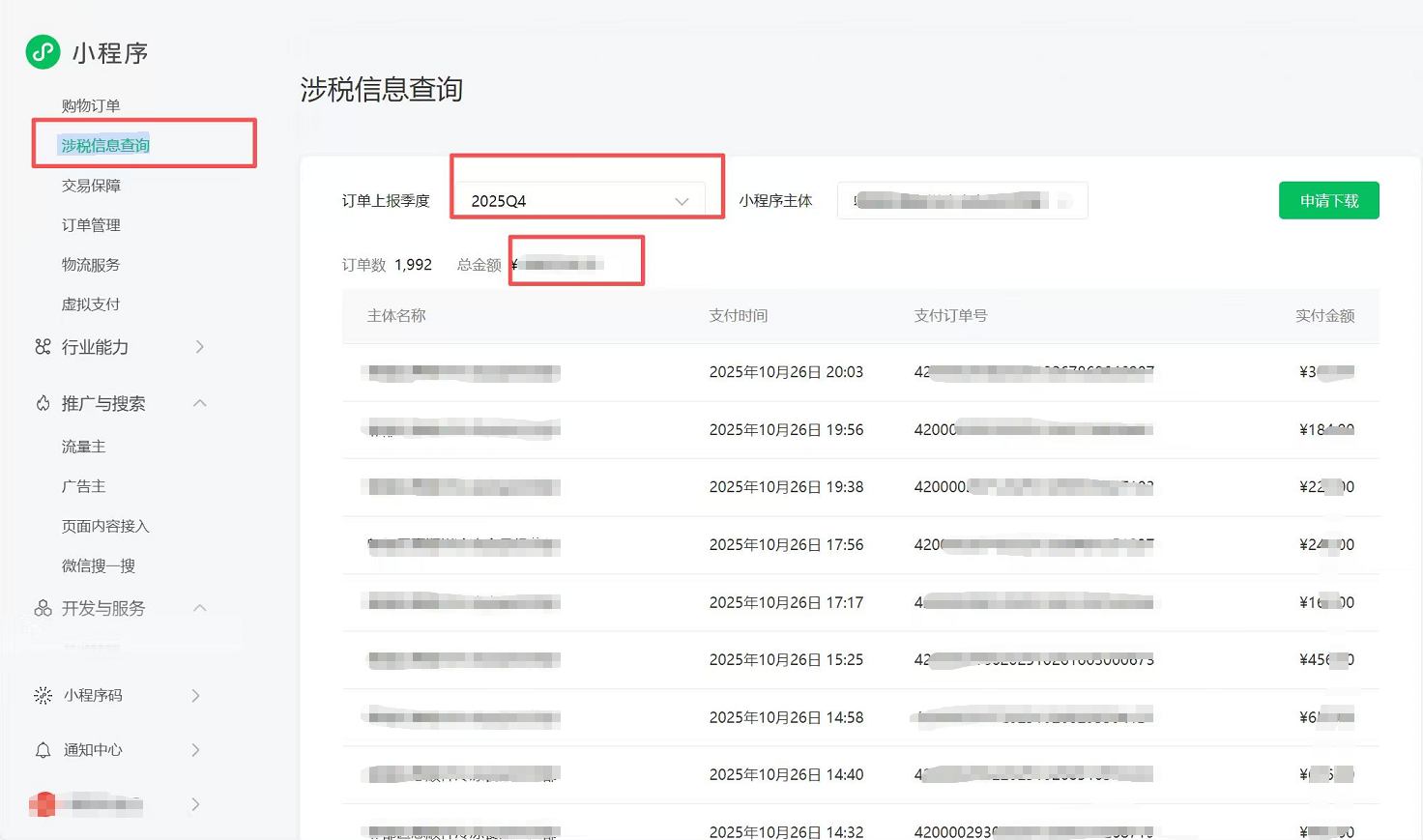Click the 通知中心 bell icon
The width and height of the screenshot is (1423, 840).
tap(43, 750)
